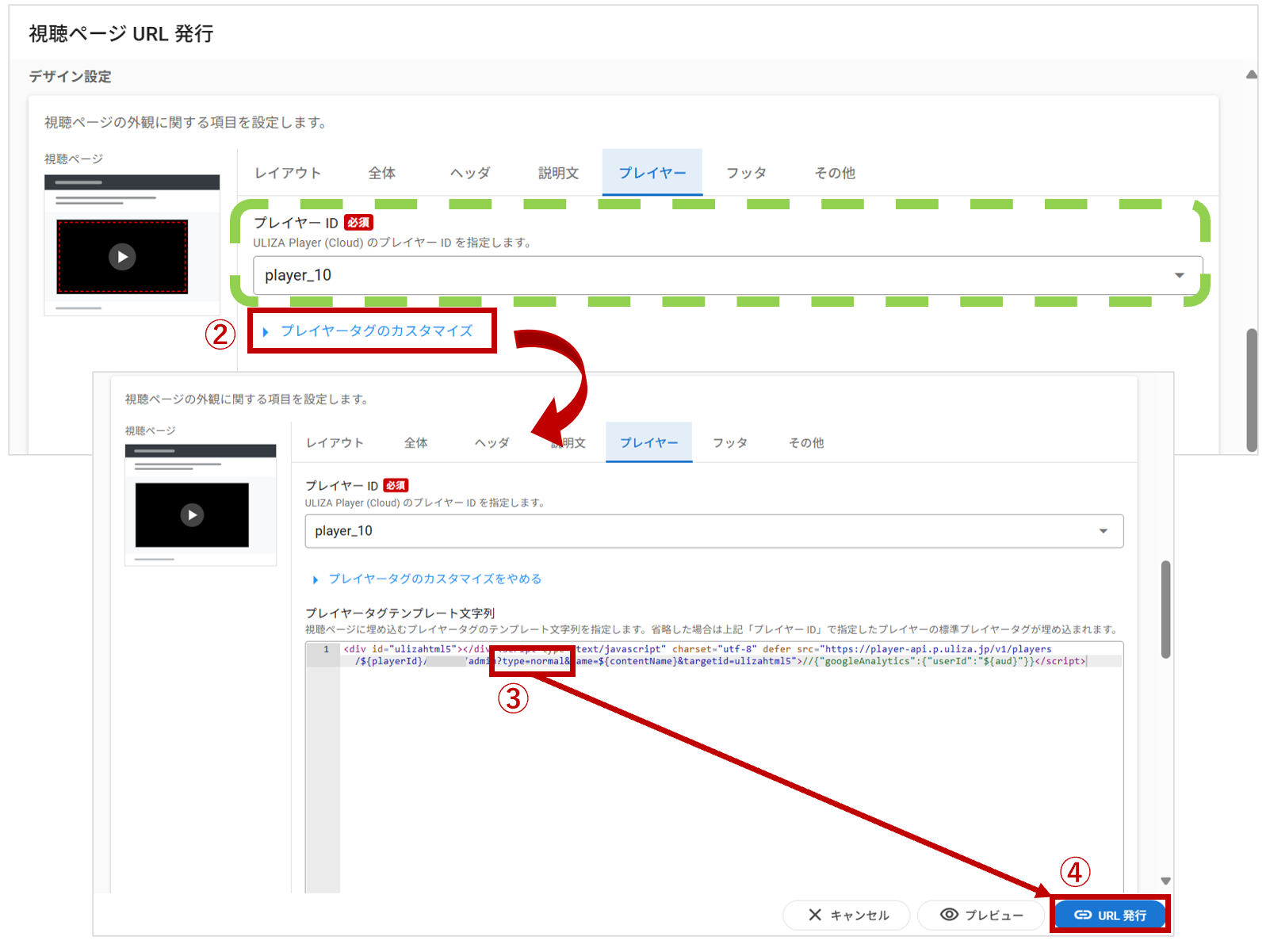Open the lower player_10 dropdown arrow
Viewport: 1270px width, 952px height.
(1103, 531)
